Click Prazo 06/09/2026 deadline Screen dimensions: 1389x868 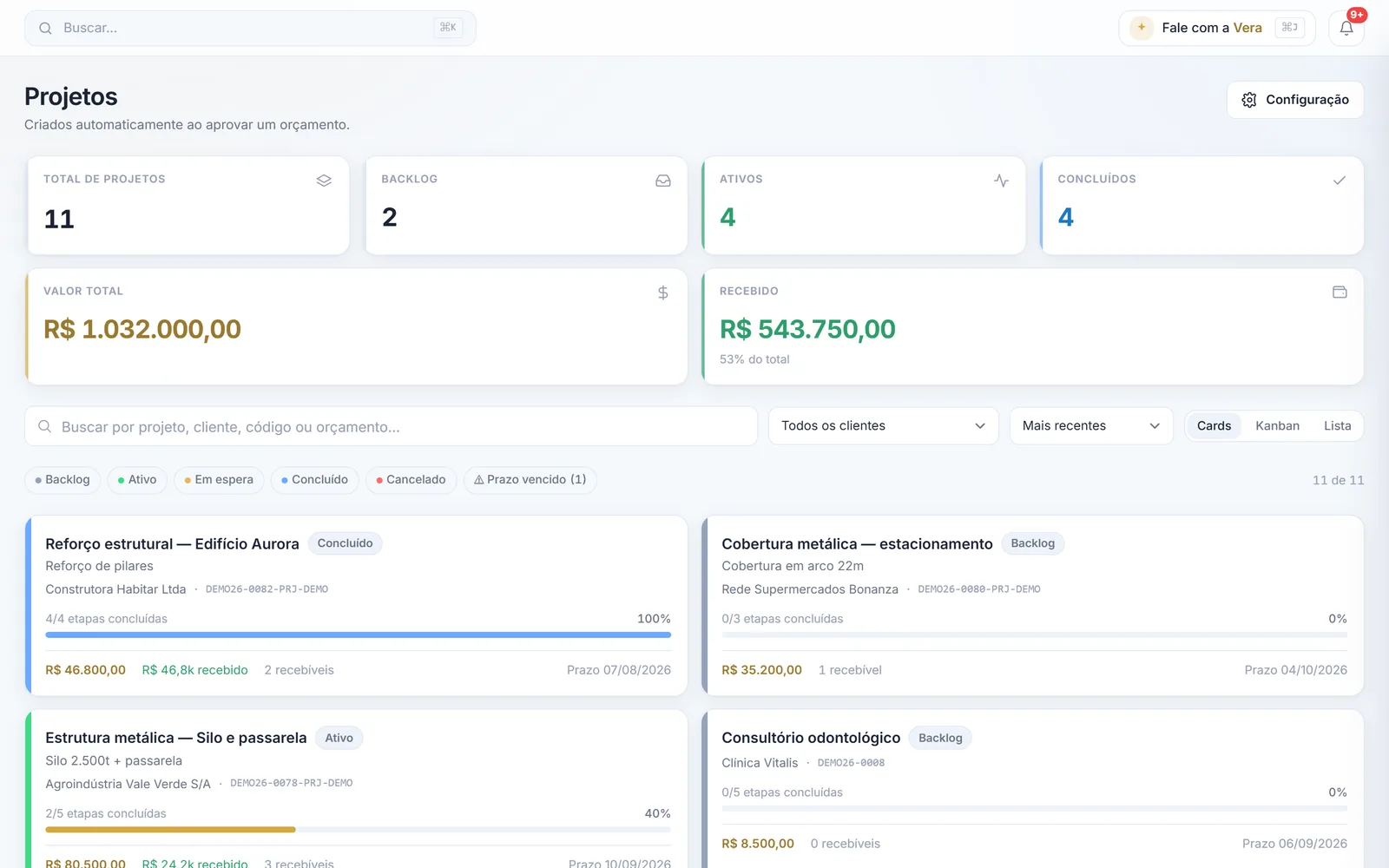pyautogui.click(x=1294, y=844)
